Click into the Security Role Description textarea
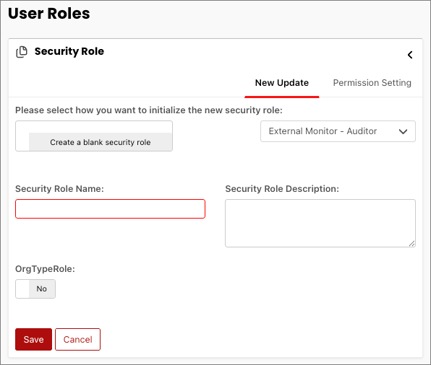 click(x=320, y=223)
